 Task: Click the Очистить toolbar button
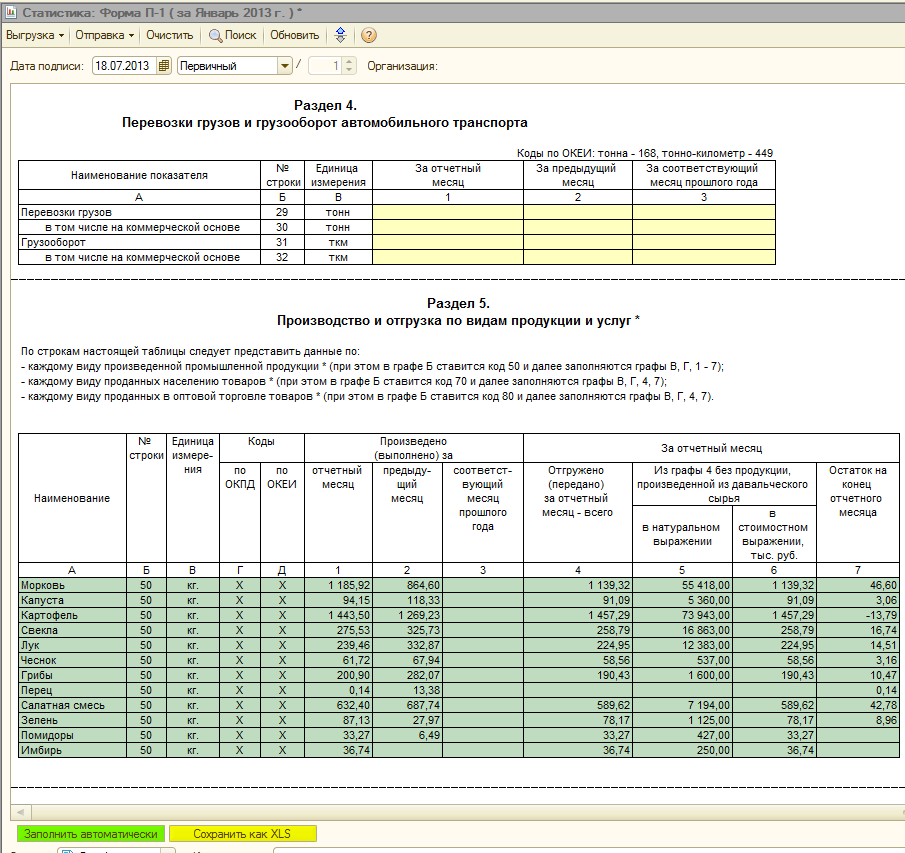[170, 35]
